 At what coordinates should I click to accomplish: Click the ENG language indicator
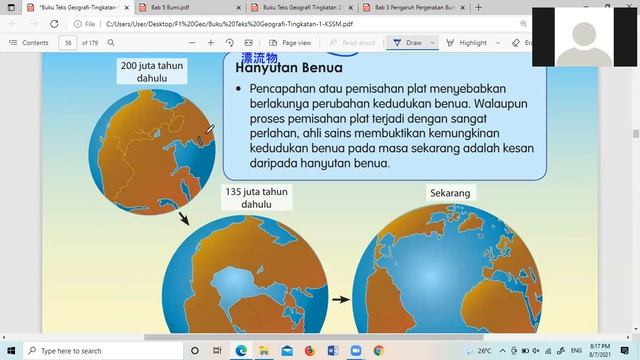pyautogui.click(x=576, y=351)
